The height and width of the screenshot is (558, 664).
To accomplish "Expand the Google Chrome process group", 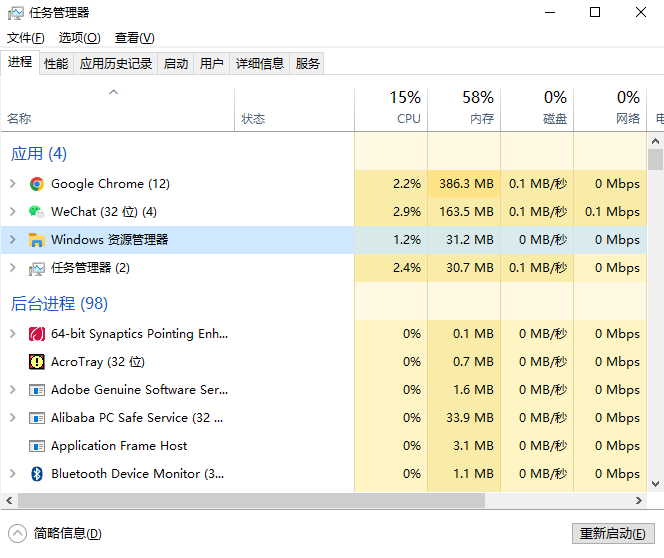I will 12,184.
